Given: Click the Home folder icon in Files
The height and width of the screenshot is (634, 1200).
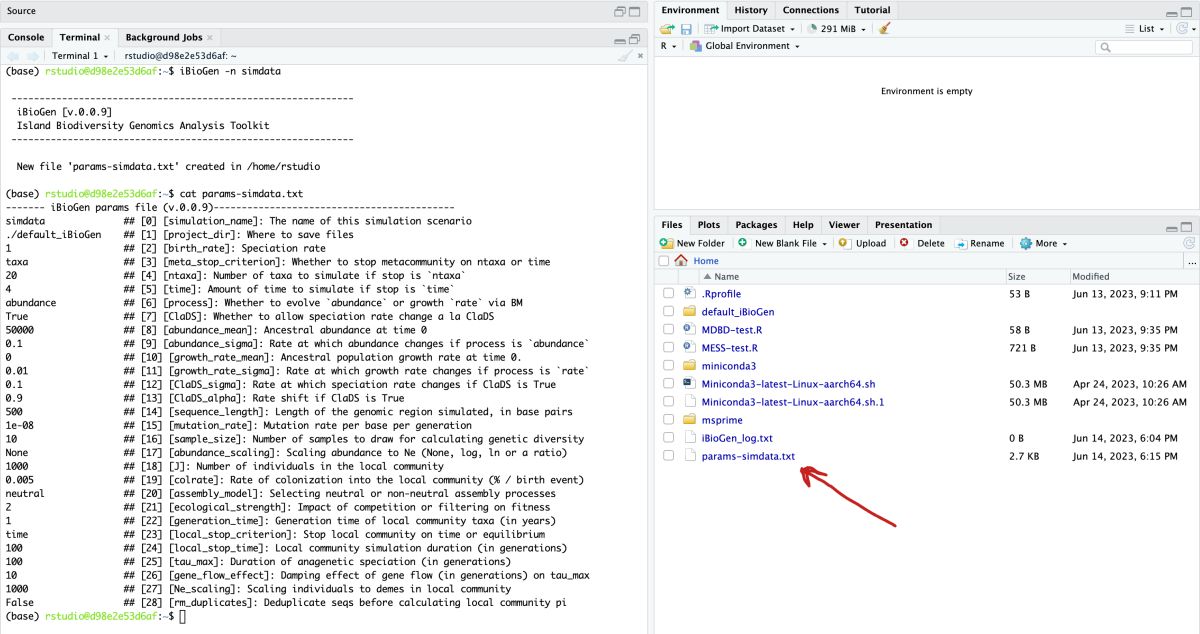Looking at the screenshot, I should (681, 261).
